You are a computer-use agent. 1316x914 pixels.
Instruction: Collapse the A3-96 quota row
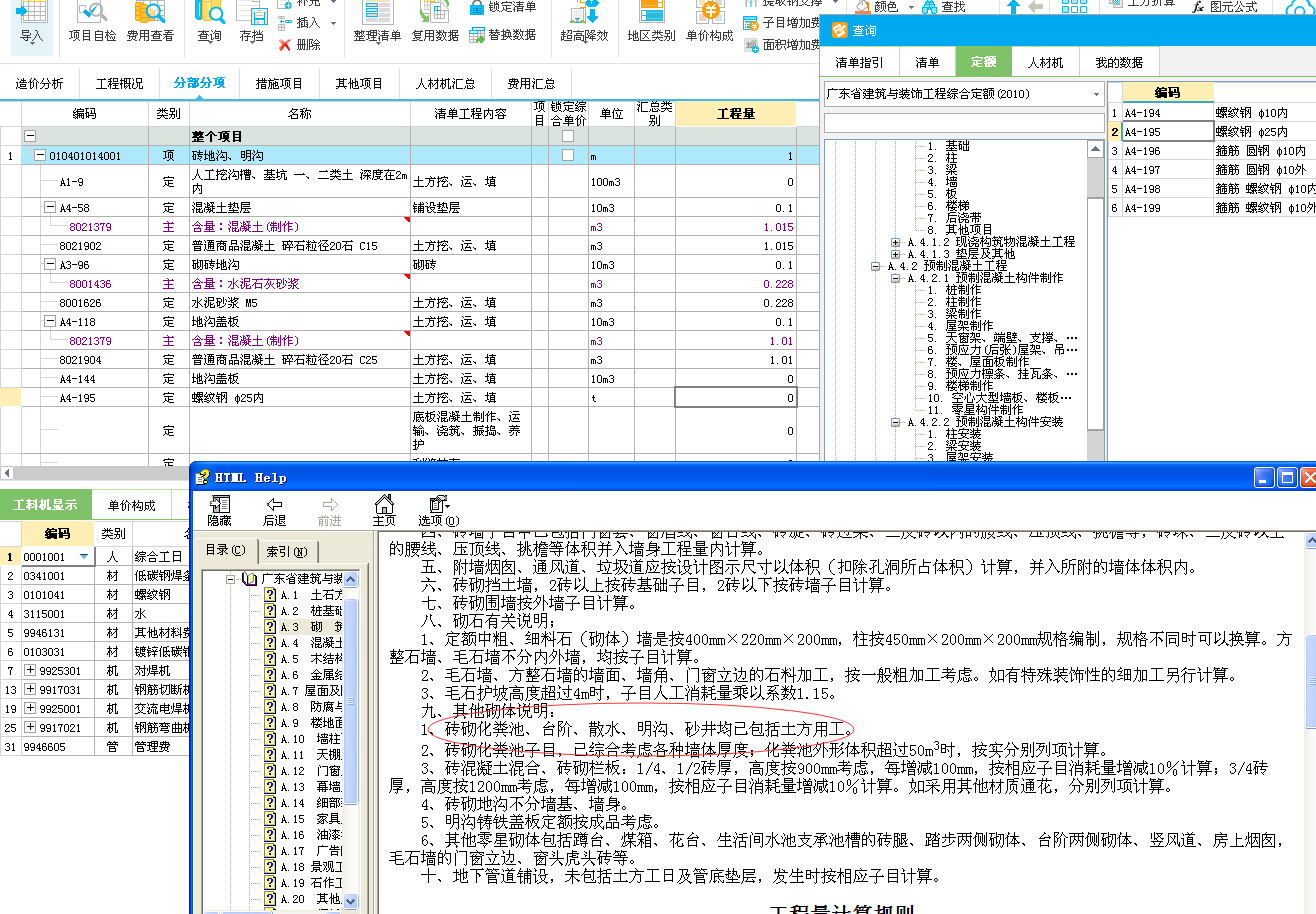50,264
